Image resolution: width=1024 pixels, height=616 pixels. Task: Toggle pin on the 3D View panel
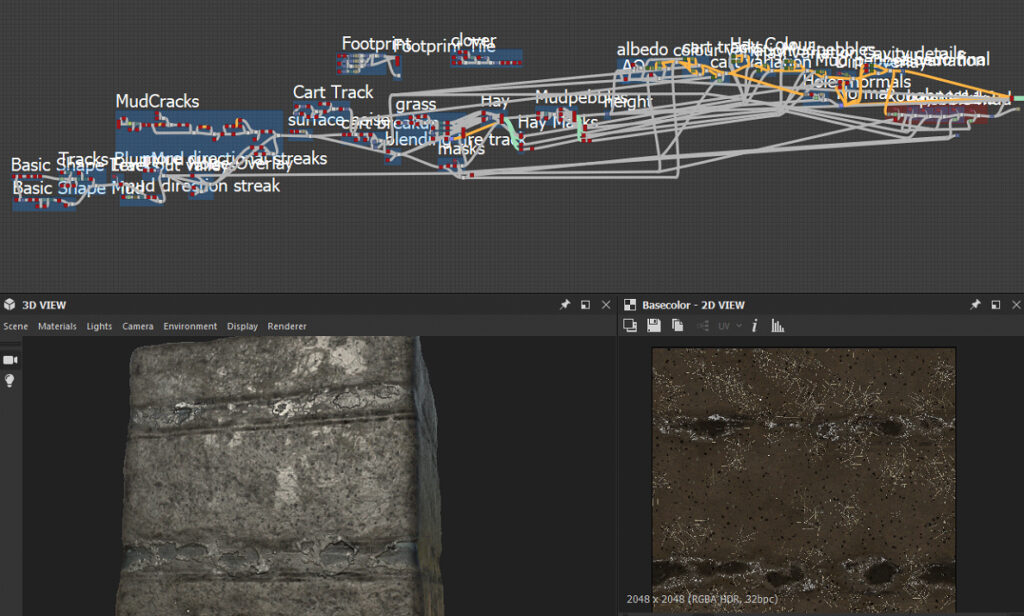[x=565, y=305]
